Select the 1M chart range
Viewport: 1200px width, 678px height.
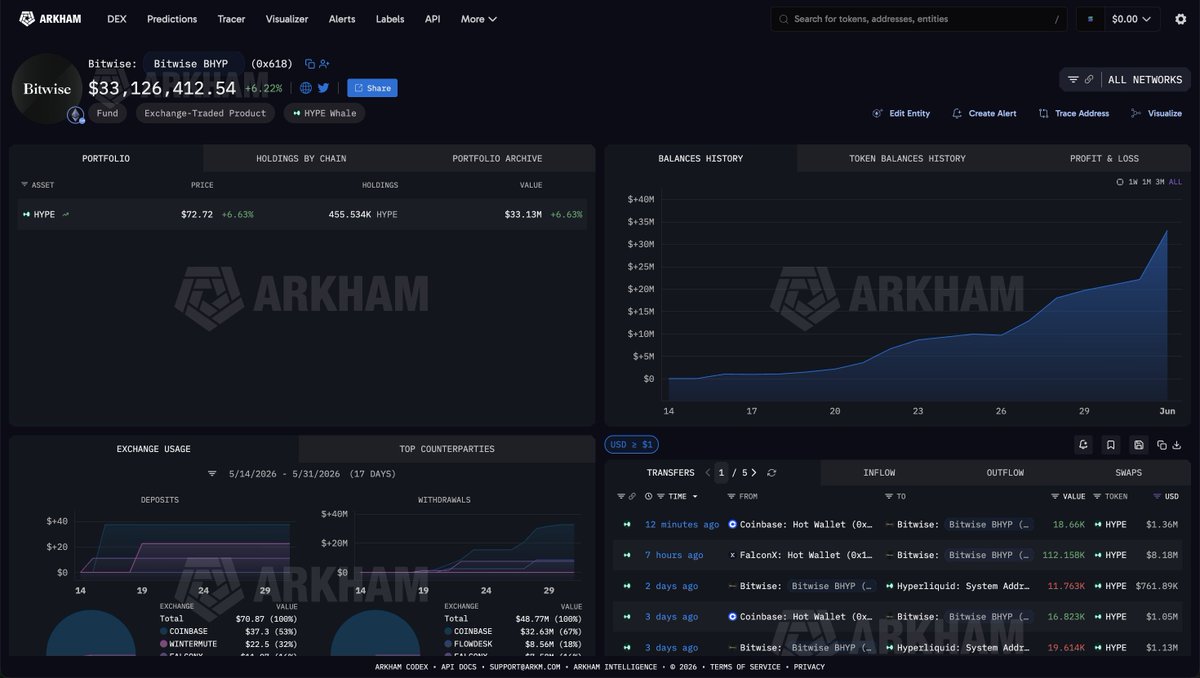pos(1146,182)
